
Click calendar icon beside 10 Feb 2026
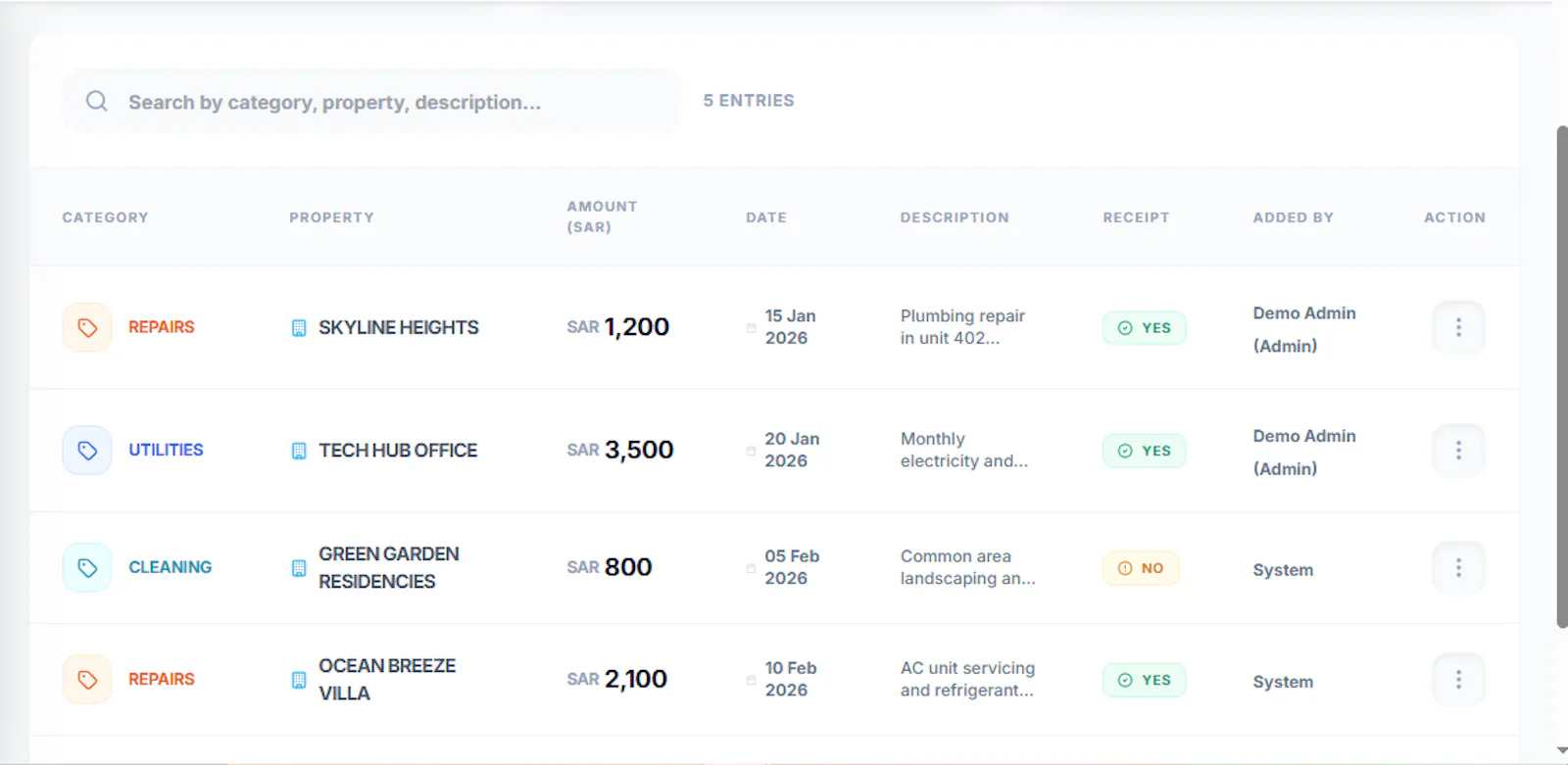pos(751,680)
